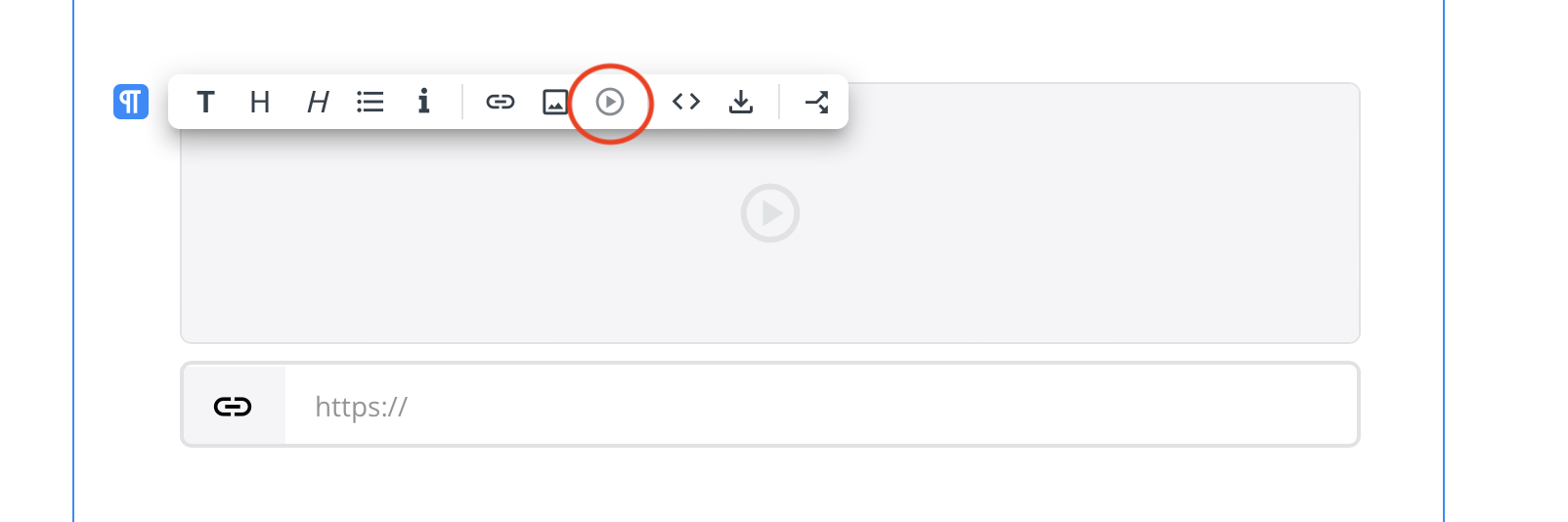Click the blue paragraph block handle

(131, 102)
